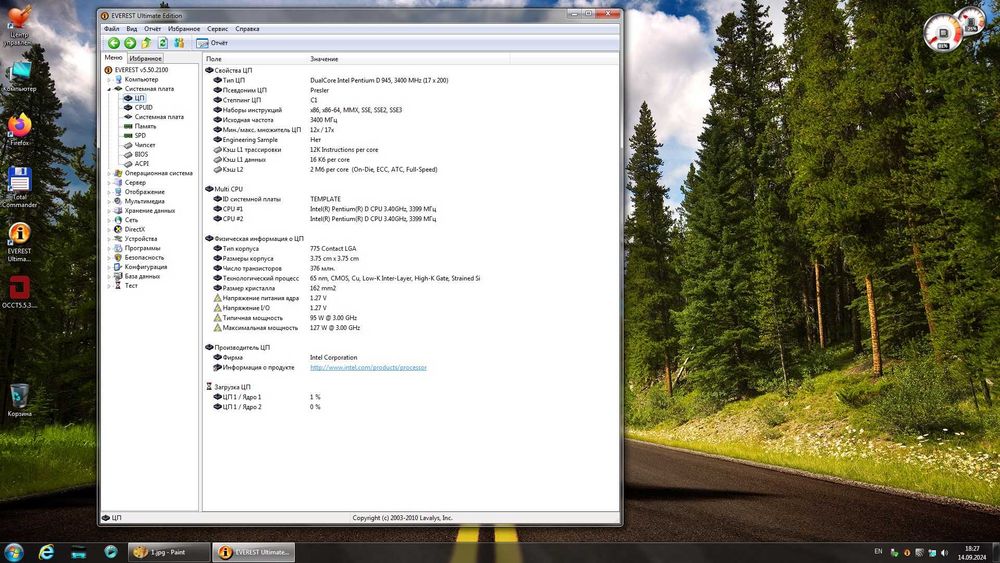
Task: Open the Сервис menu
Action: (x=217, y=29)
